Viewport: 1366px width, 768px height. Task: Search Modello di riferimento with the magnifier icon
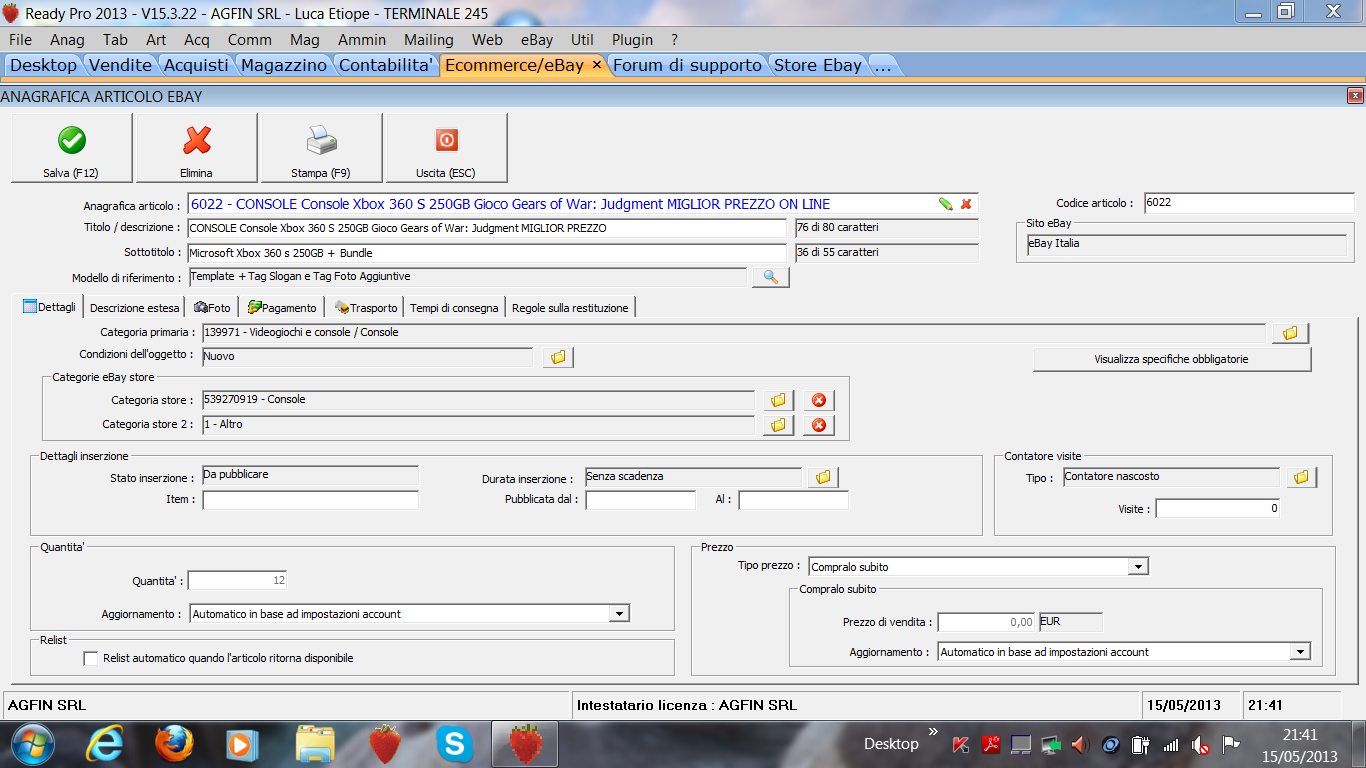pos(770,277)
